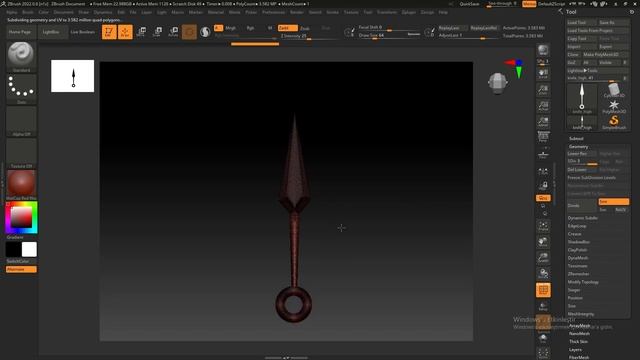The height and width of the screenshot is (360, 640).
Task: Select the Cylinder3D tool icon
Action: click(614, 90)
